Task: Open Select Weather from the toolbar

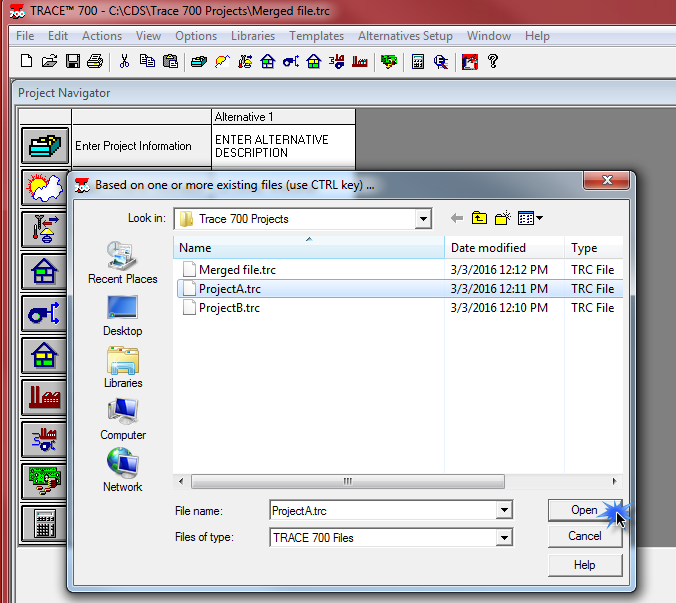Action: pos(222,62)
